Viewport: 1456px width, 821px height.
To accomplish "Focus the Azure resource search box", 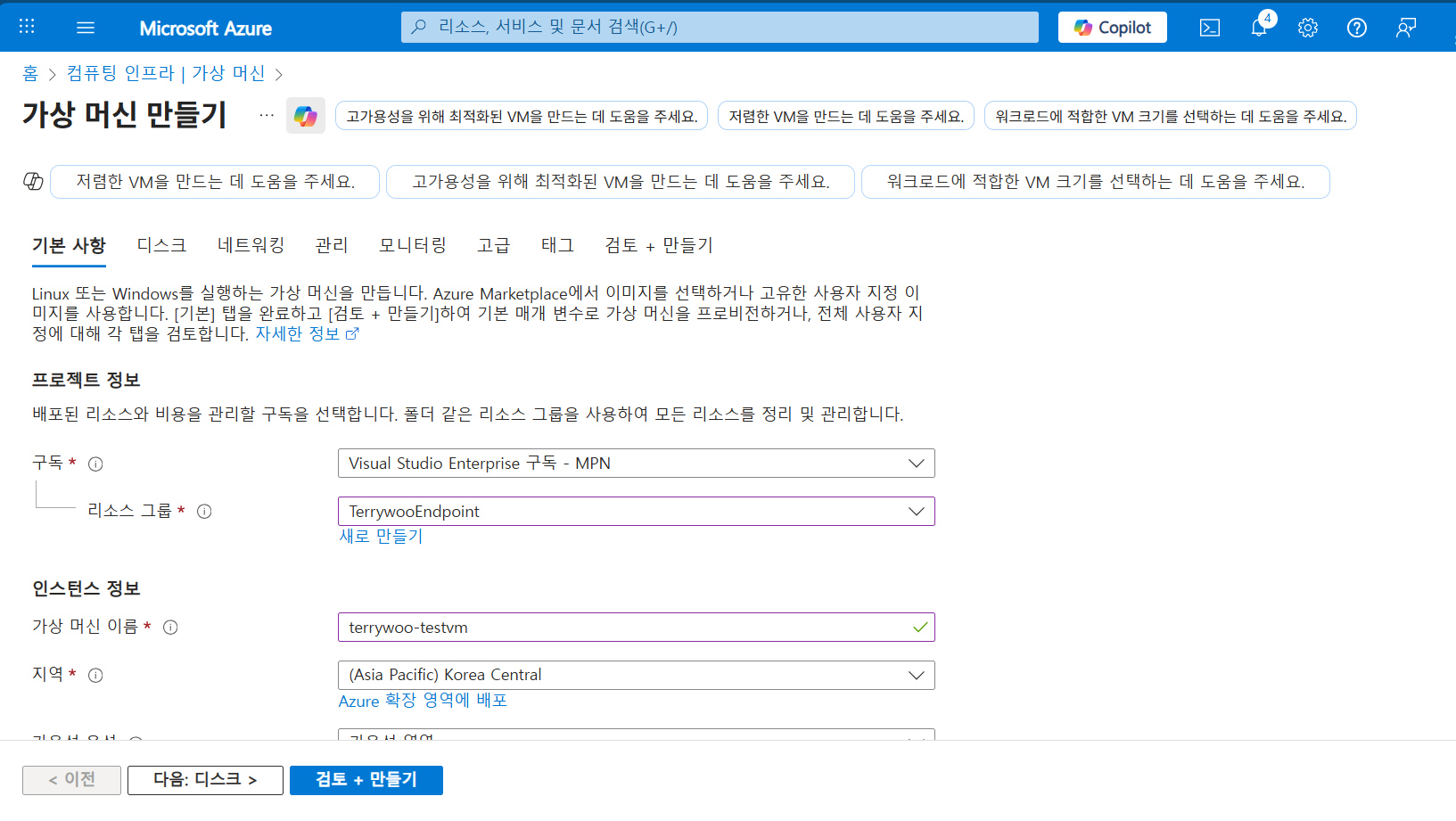I will click(x=720, y=27).
